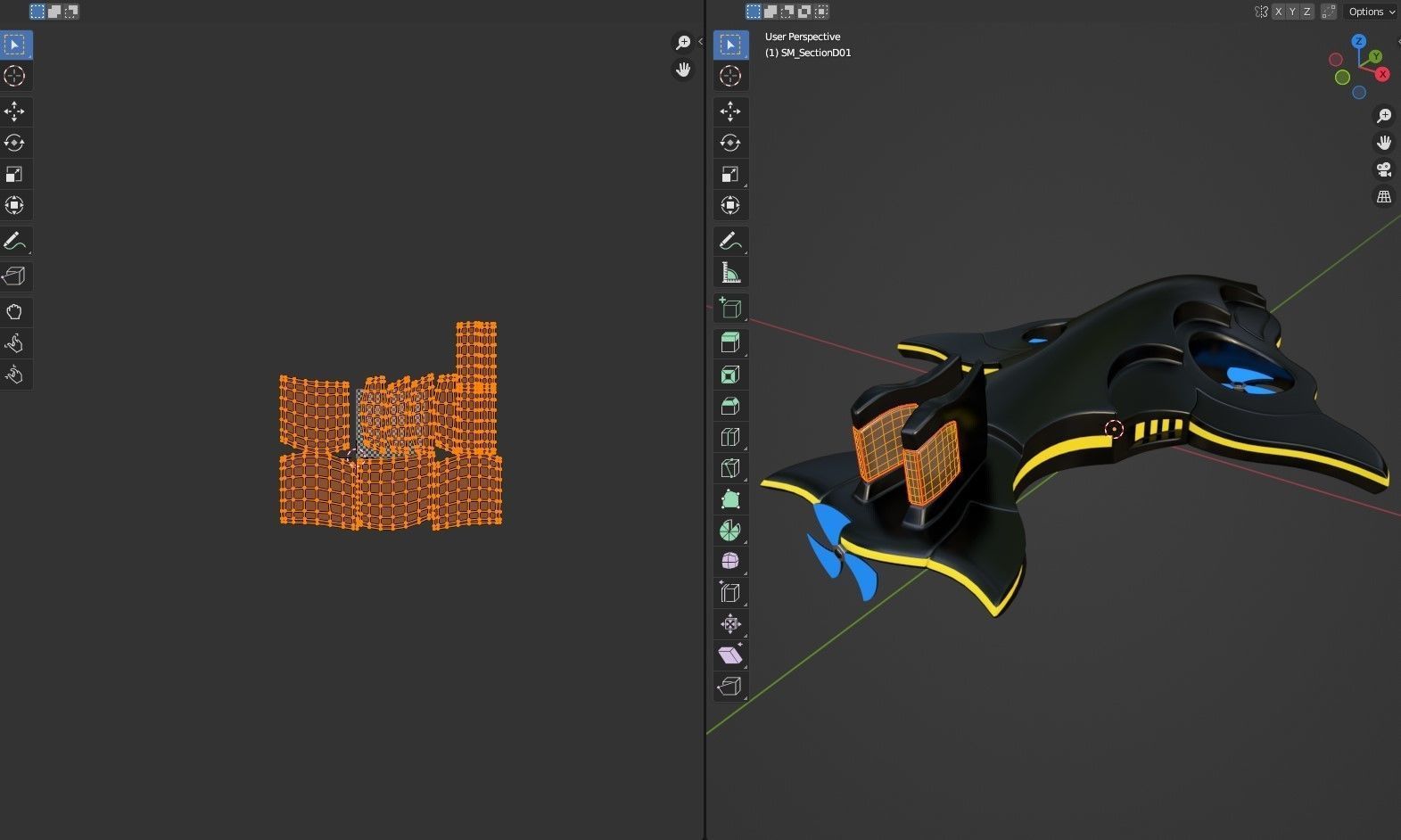1401x840 pixels.
Task: Choose the Annotate tool in 3D viewport
Action: 730,241
